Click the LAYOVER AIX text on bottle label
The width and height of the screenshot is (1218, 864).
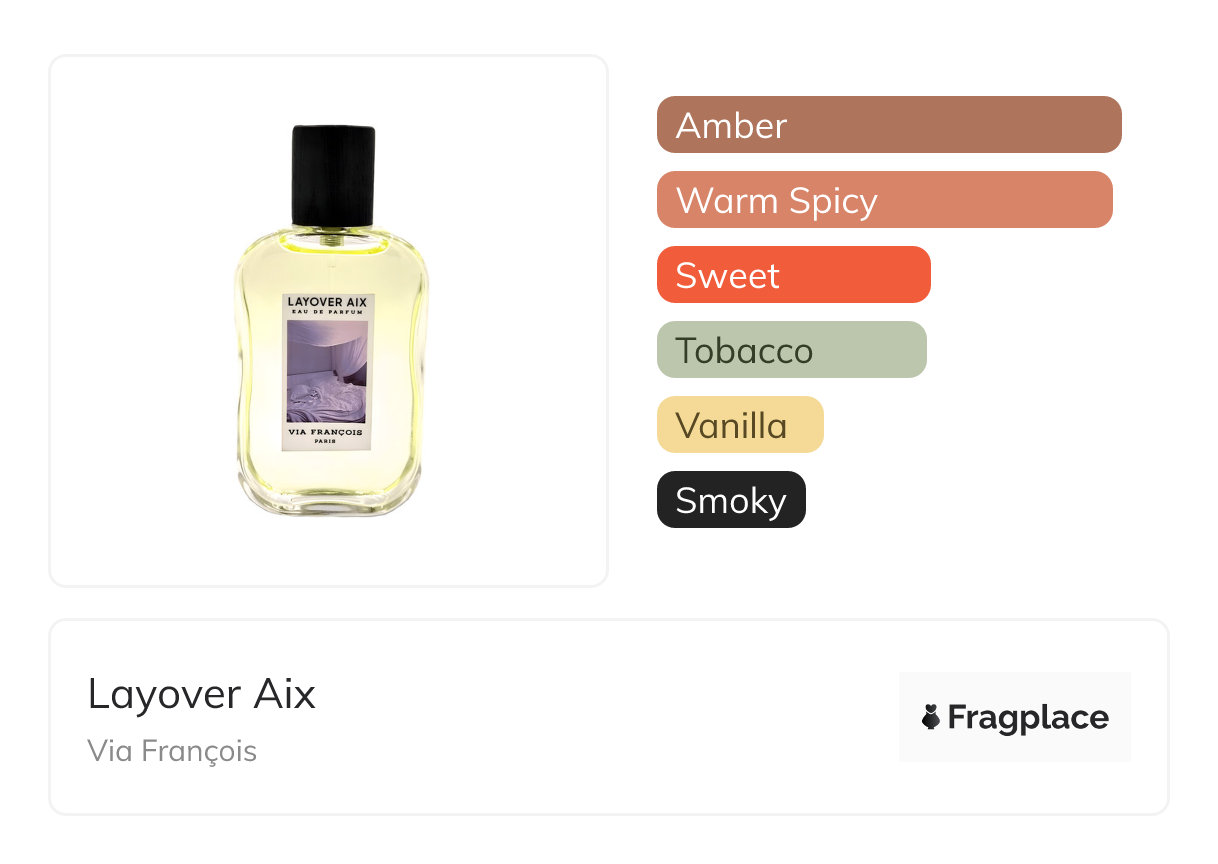point(327,301)
